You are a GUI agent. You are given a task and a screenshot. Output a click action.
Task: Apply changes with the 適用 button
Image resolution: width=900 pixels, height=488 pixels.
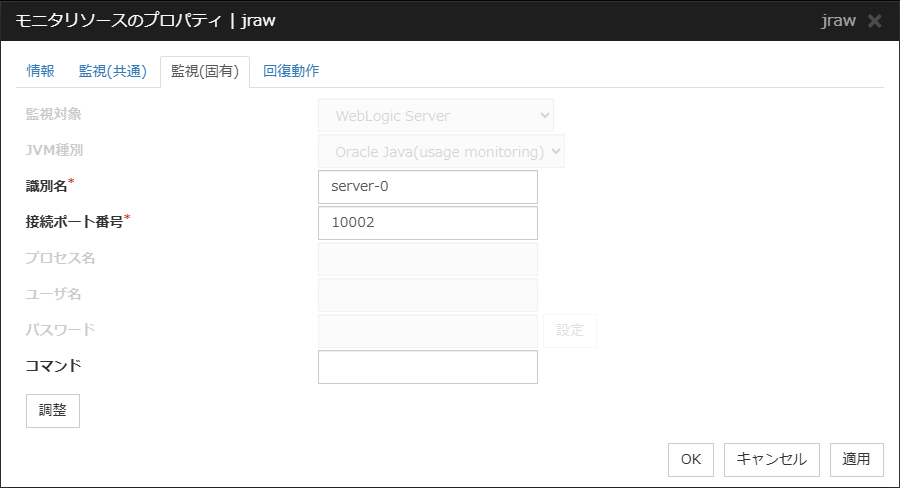pos(856,459)
